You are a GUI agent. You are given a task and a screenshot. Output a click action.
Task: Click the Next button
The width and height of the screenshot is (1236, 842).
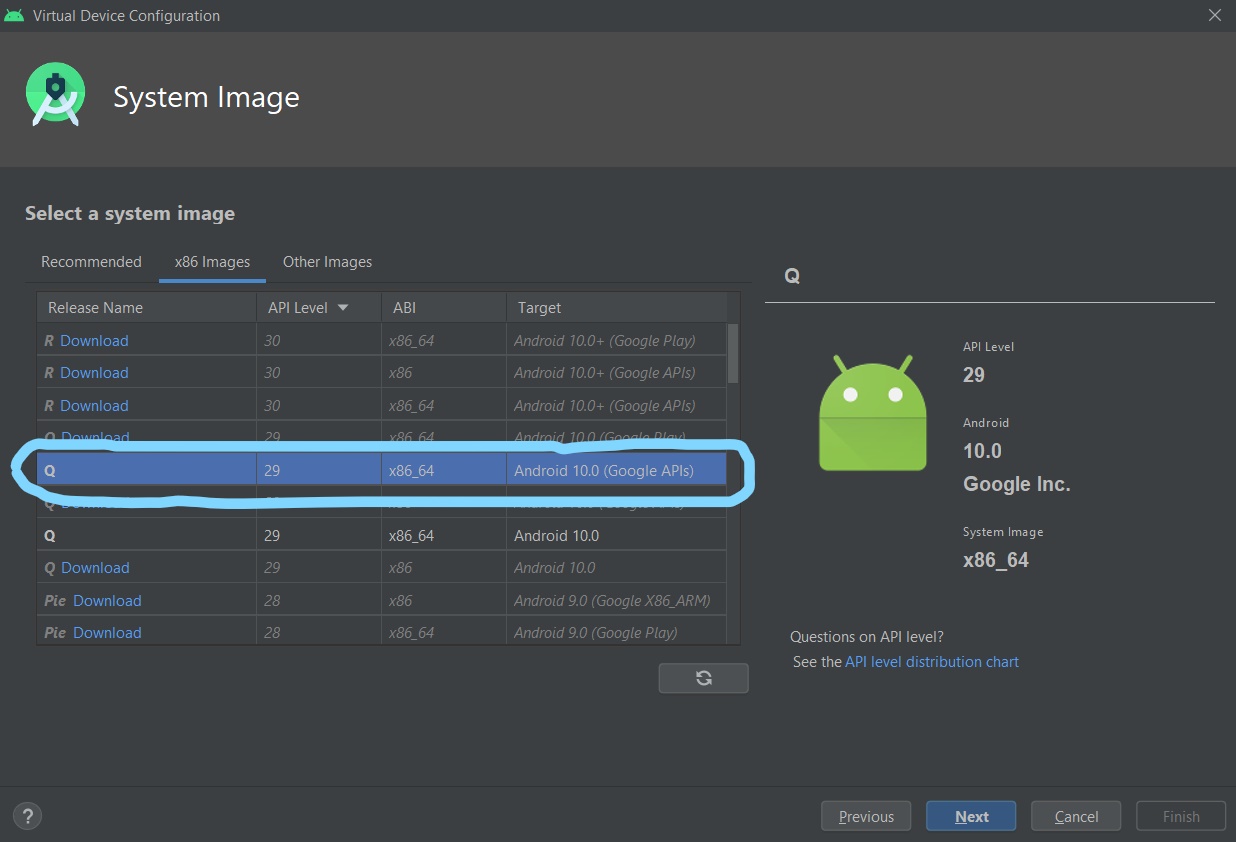click(970, 815)
